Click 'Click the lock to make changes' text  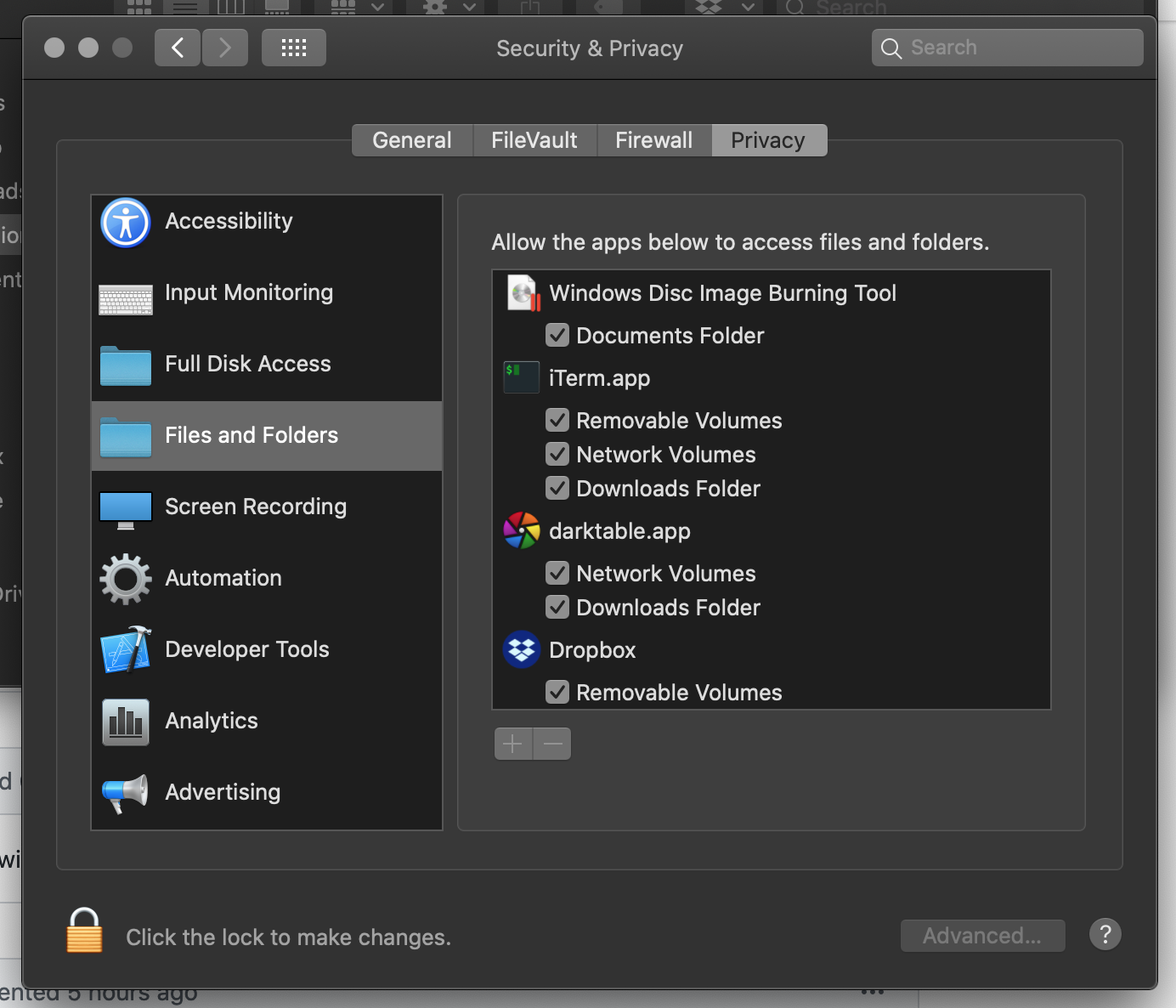(288, 937)
